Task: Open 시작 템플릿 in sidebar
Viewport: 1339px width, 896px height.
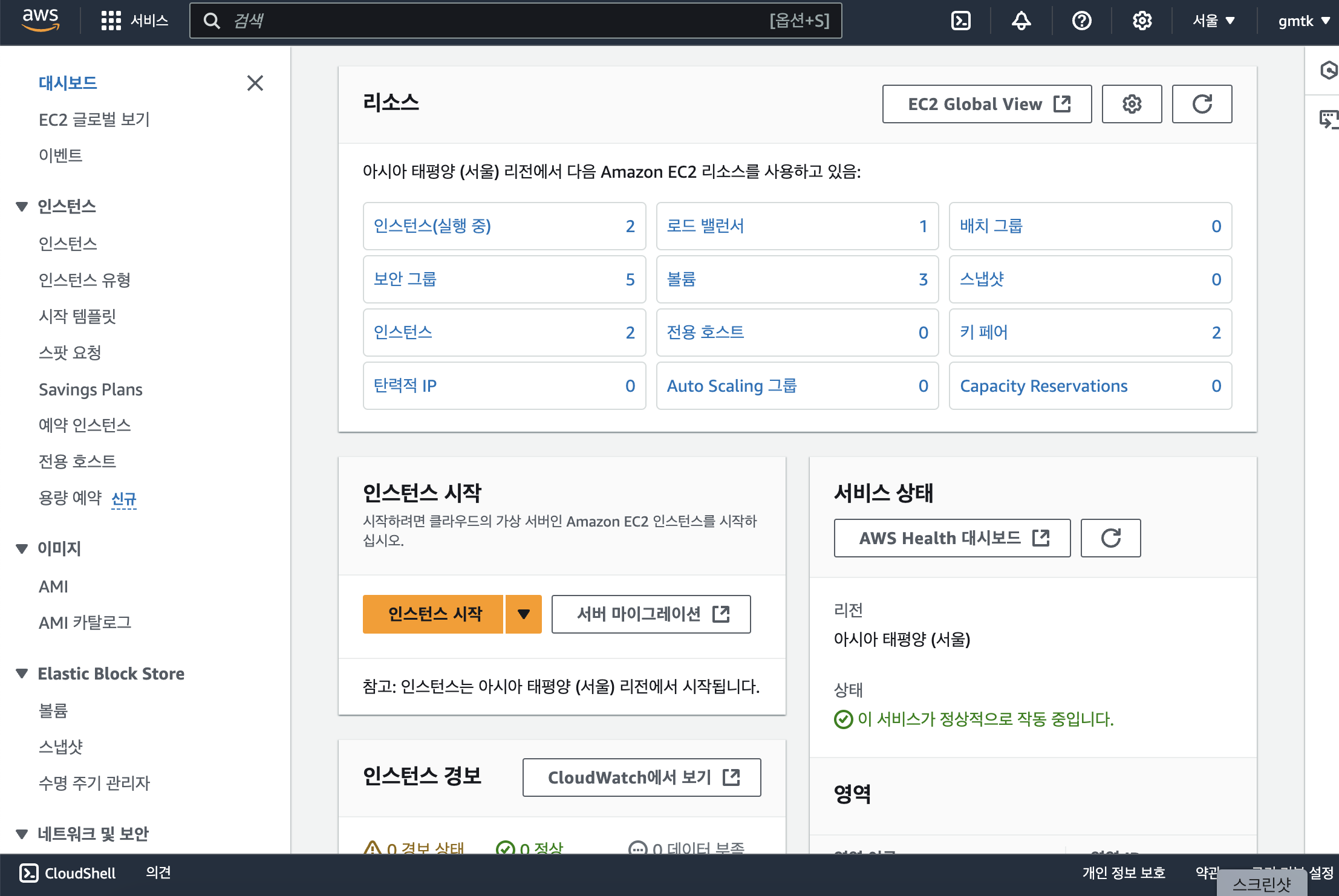Action: [77, 316]
